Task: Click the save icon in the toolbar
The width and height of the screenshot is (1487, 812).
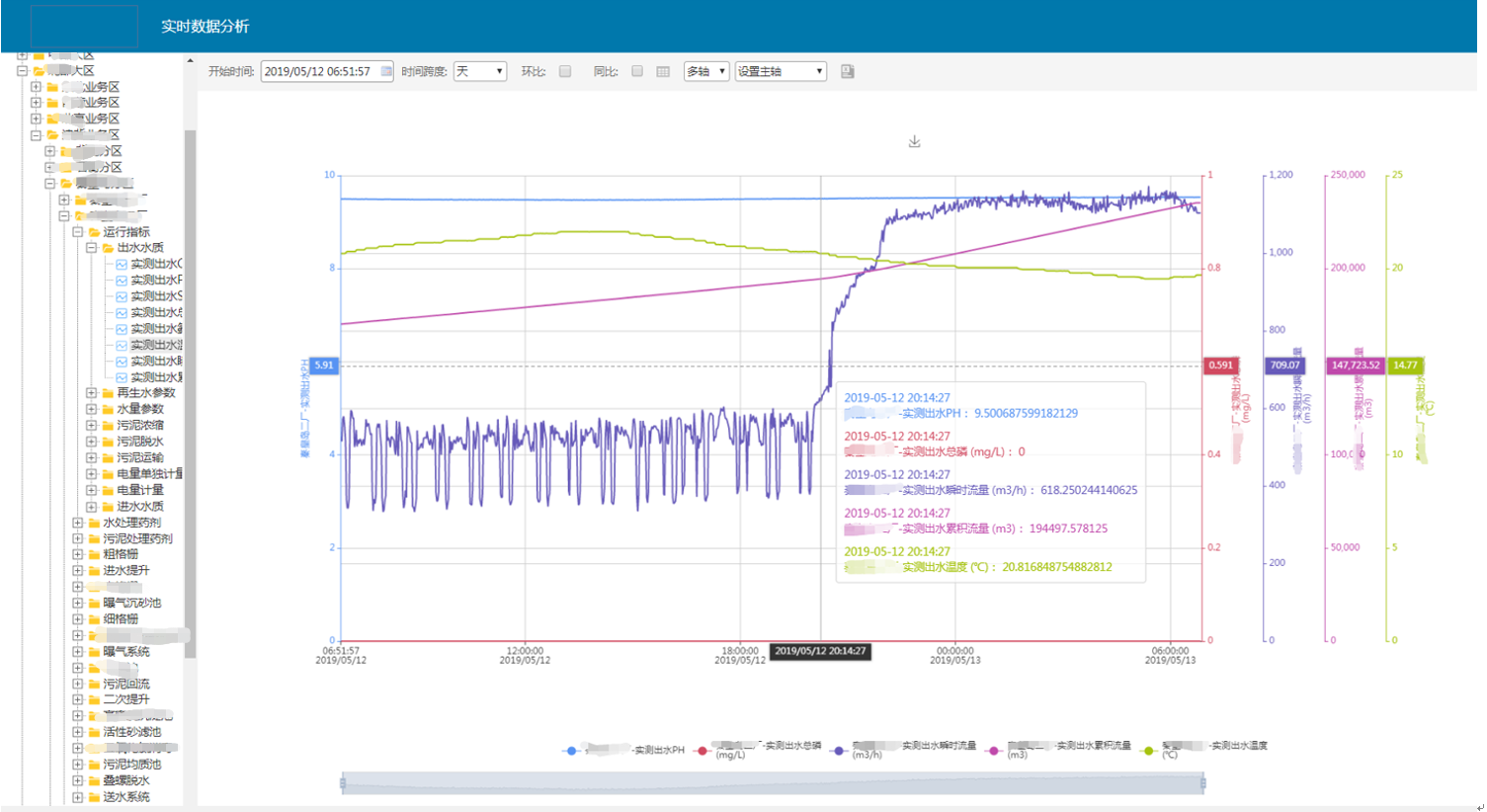Action: pyautogui.click(x=847, y=71)
